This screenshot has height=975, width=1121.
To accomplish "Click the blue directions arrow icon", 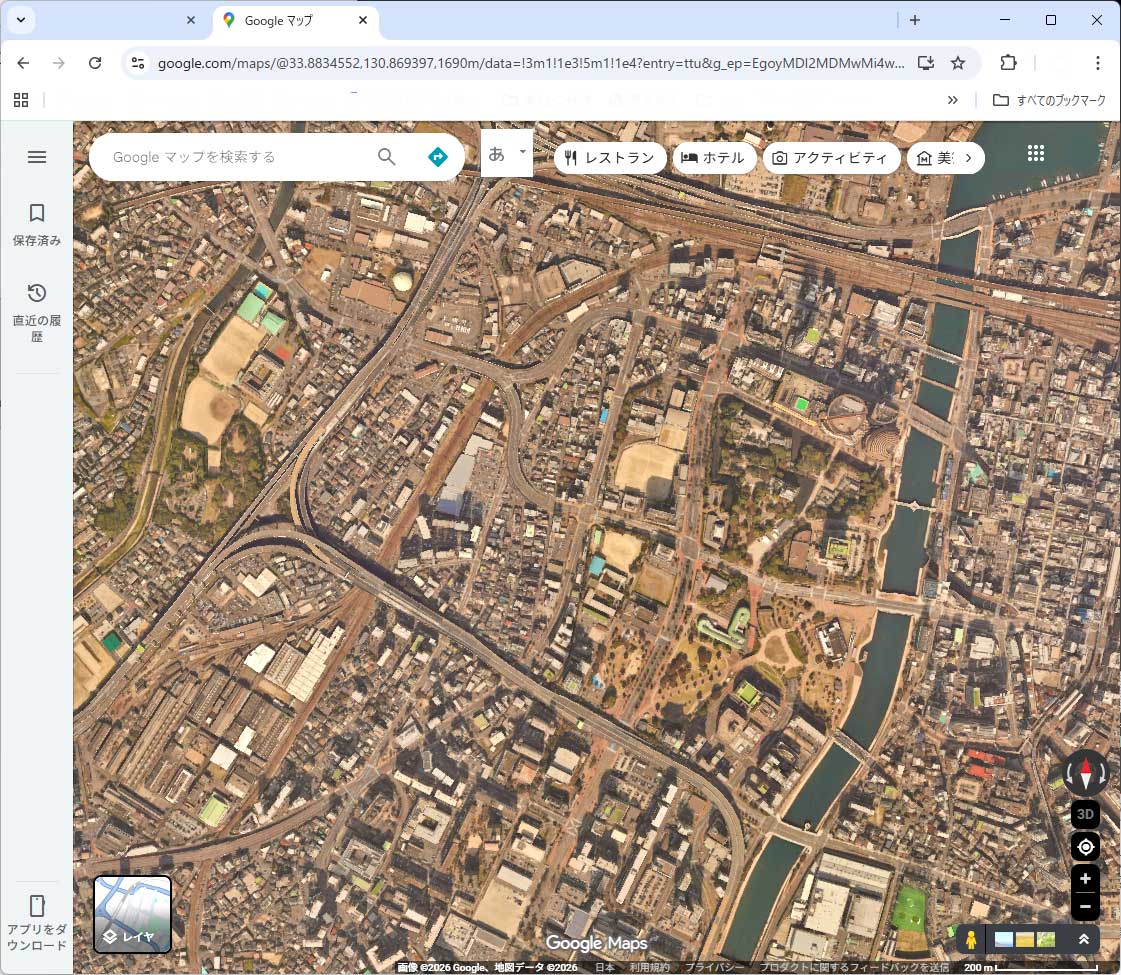I will click(x=437, y=157).
